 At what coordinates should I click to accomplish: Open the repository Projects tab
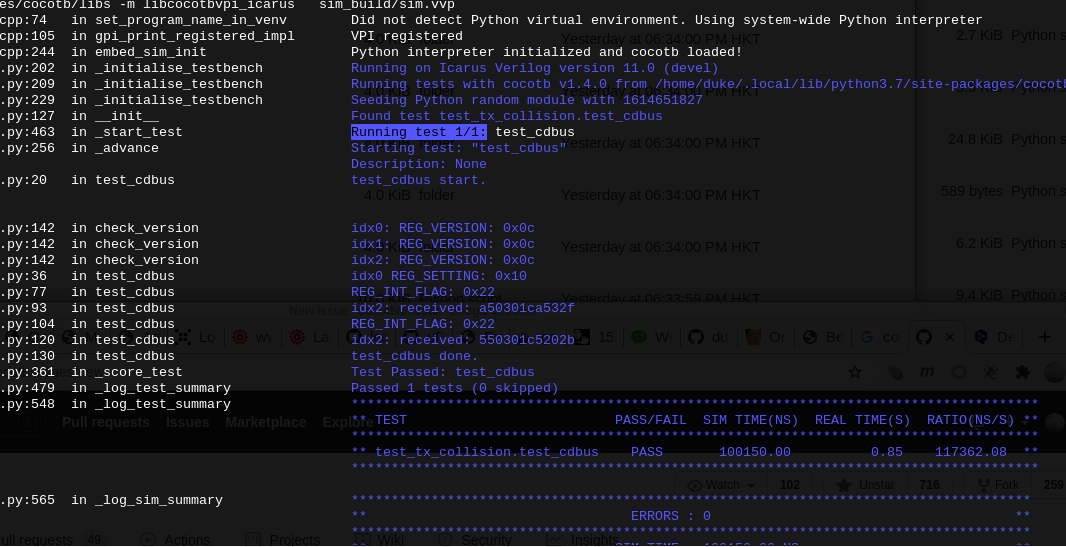(282, 540)
